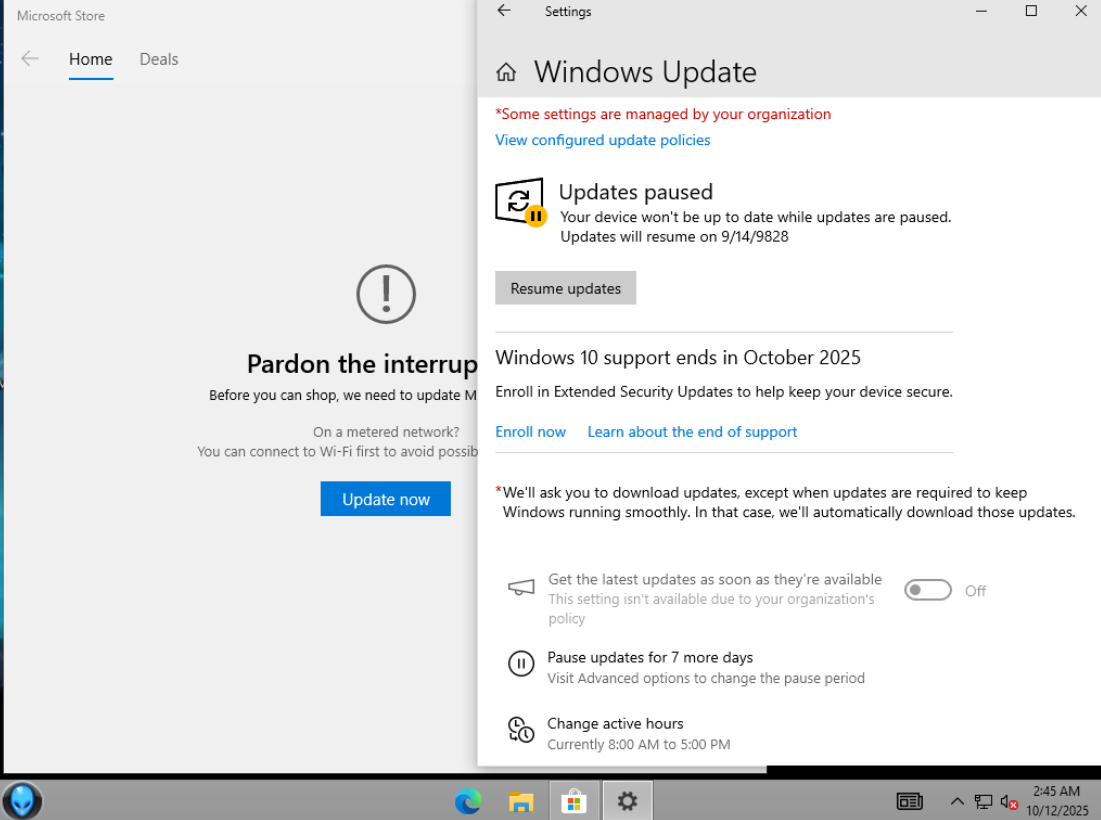
Task: Click the muted volume tray icon
Action: (1009, 801)
